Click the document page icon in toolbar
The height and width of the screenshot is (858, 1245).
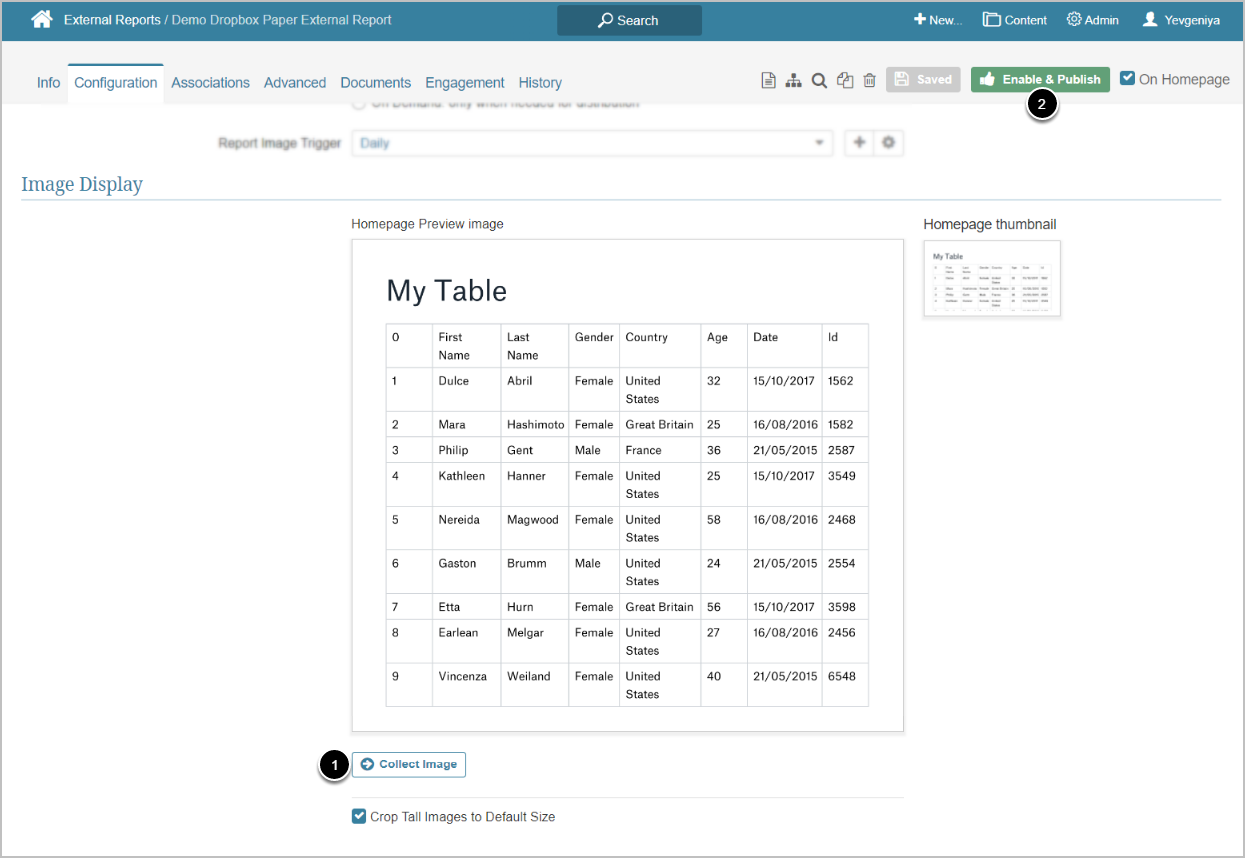pyautogui.click(x=768, y=81)
